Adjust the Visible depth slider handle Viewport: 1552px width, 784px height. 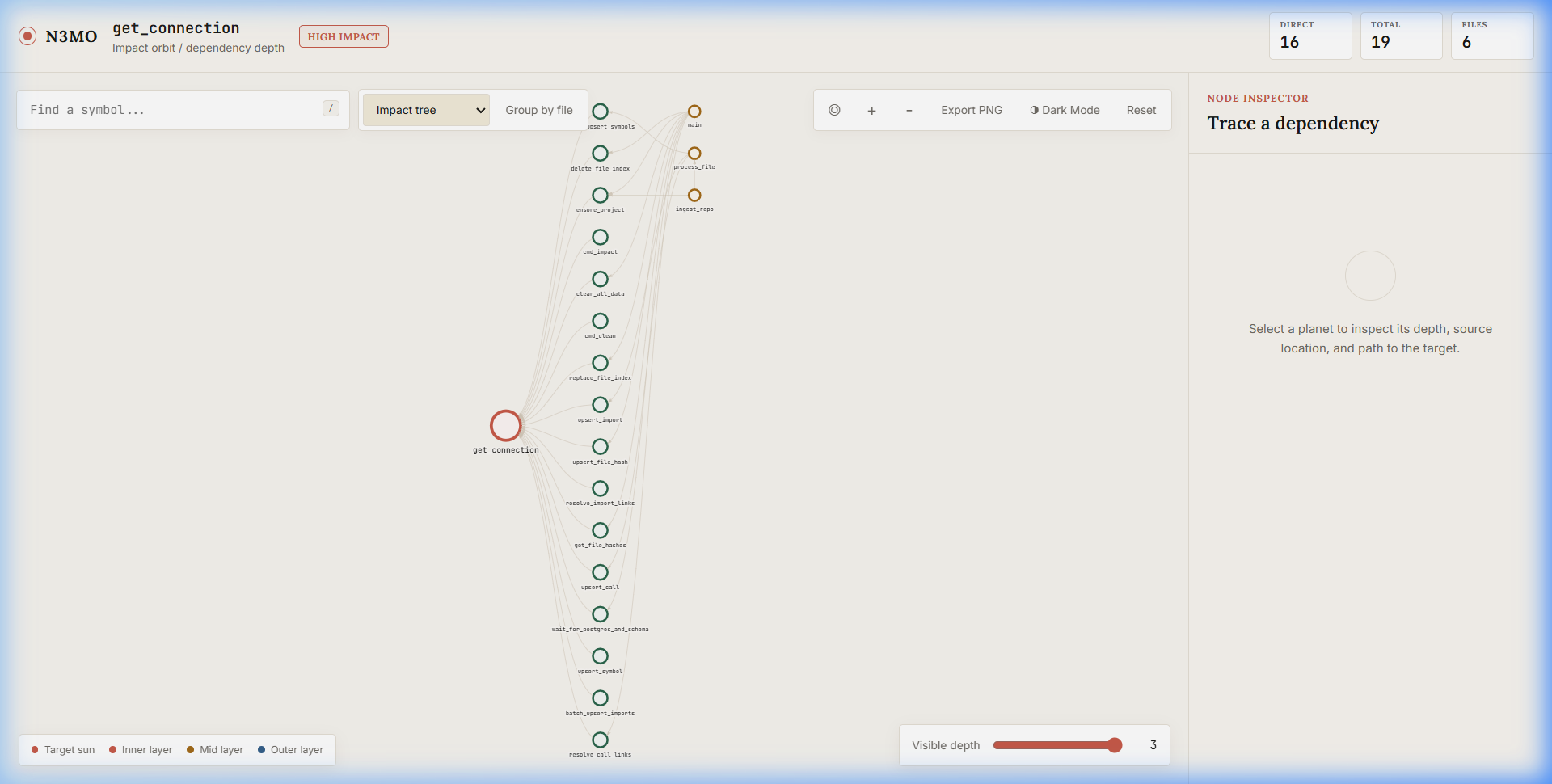(1115, 745)
